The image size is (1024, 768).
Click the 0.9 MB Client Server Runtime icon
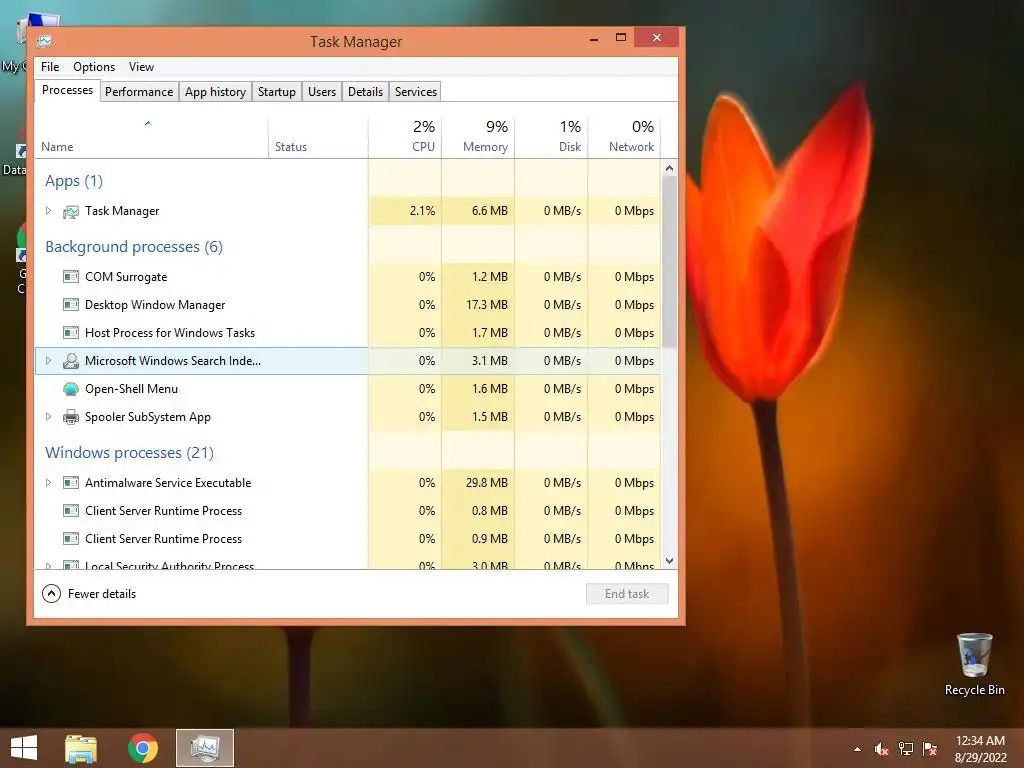pos(71,539)
